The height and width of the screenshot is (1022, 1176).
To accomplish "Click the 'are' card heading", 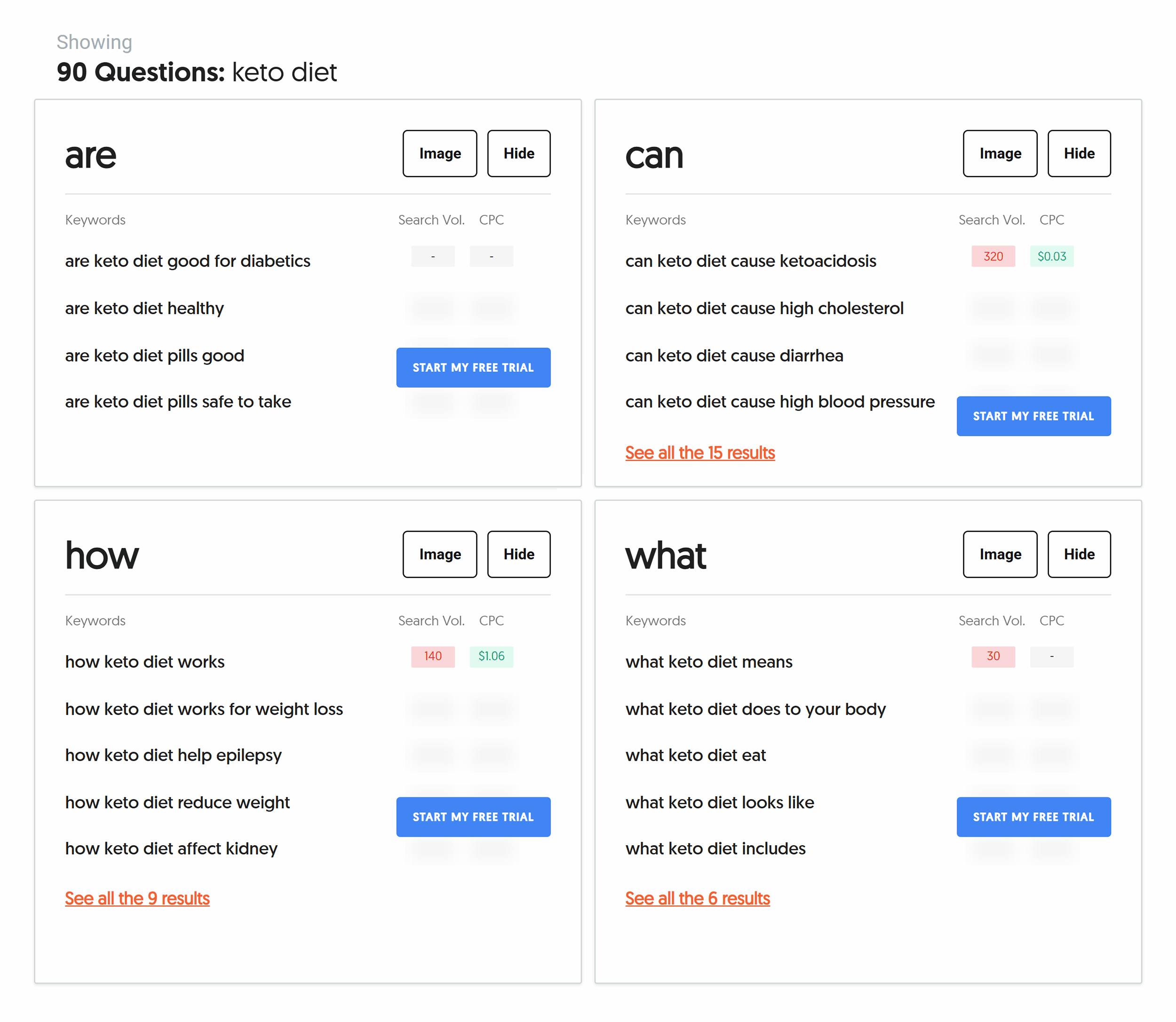I will click(x=91, y=156).
